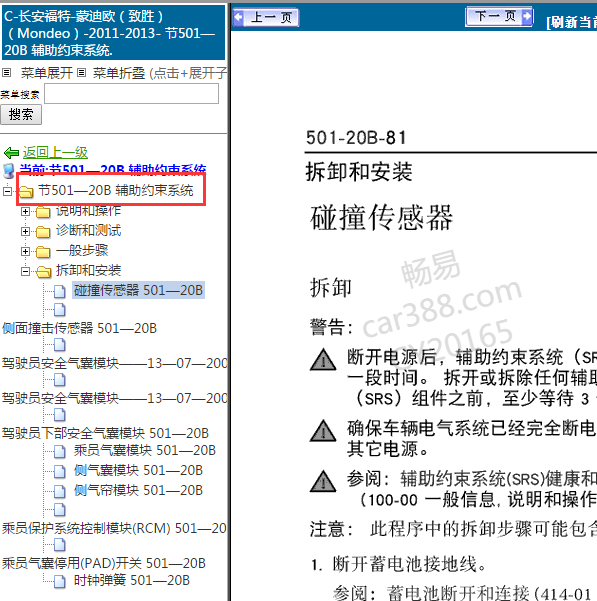Click warning icon beside 确保车辆电气系统
Screen dimensions: 597x601
point(323,431)
